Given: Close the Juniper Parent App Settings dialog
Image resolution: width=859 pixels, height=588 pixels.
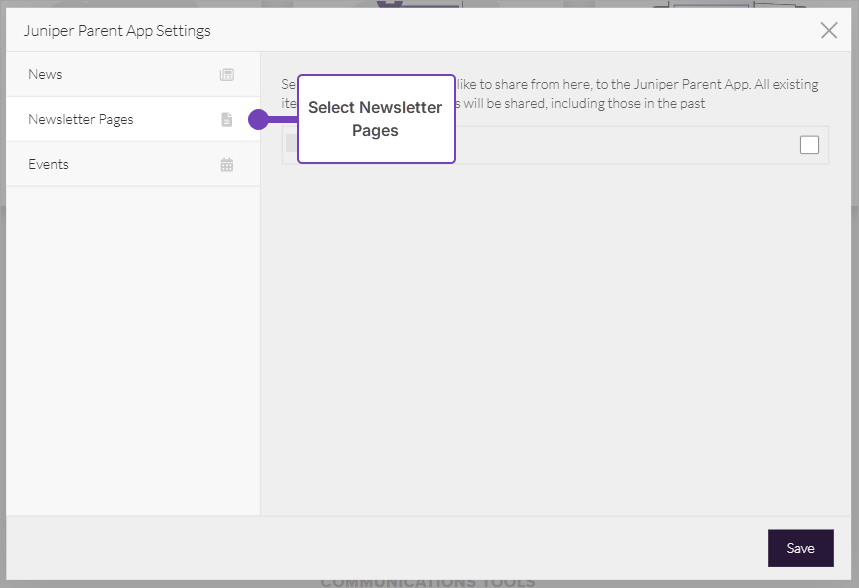Looking at the screenshot, I should pos(828,30).
